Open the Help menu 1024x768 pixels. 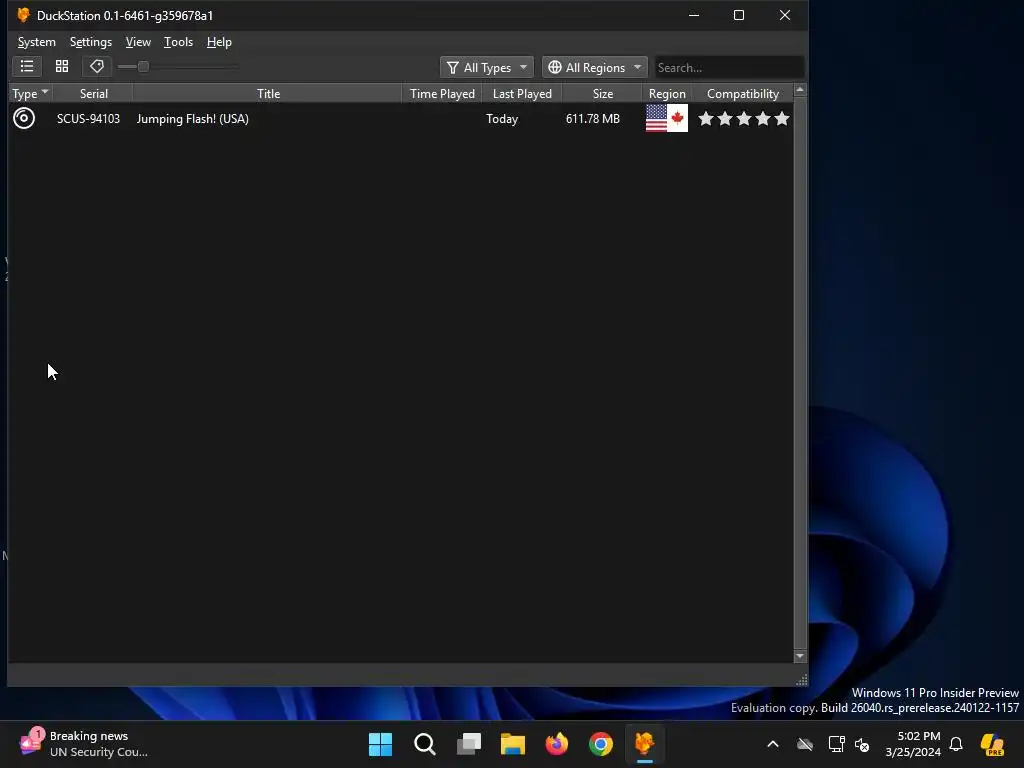(219, 42)
